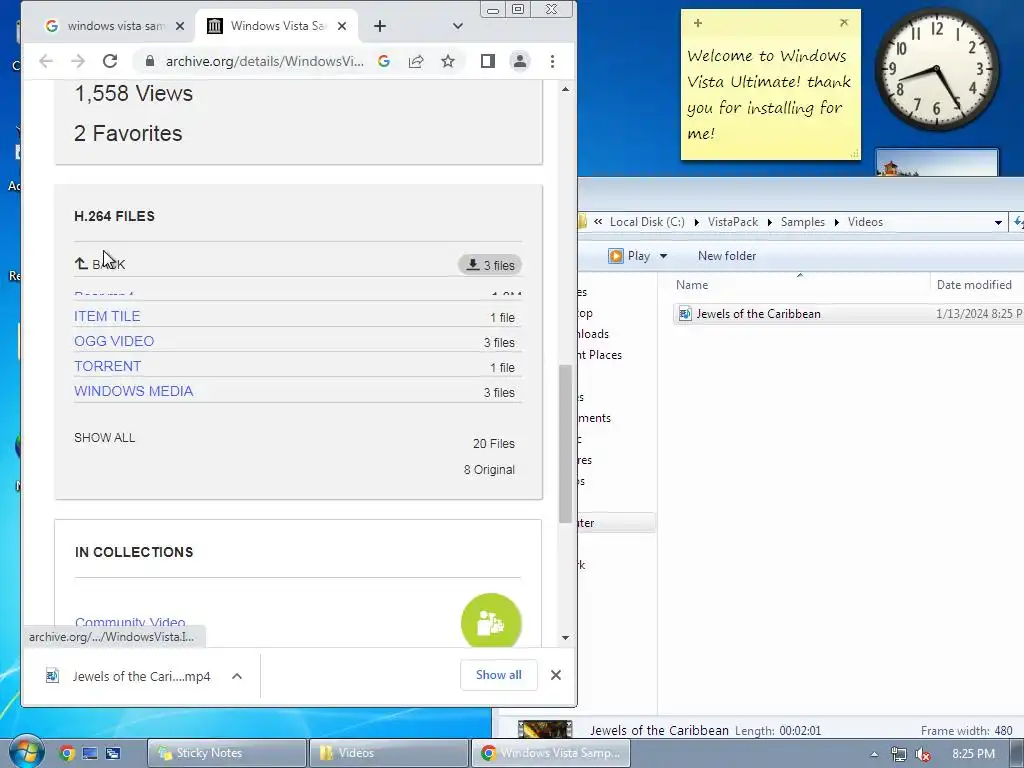Share this page using the share icon

(x=416, y=61)
